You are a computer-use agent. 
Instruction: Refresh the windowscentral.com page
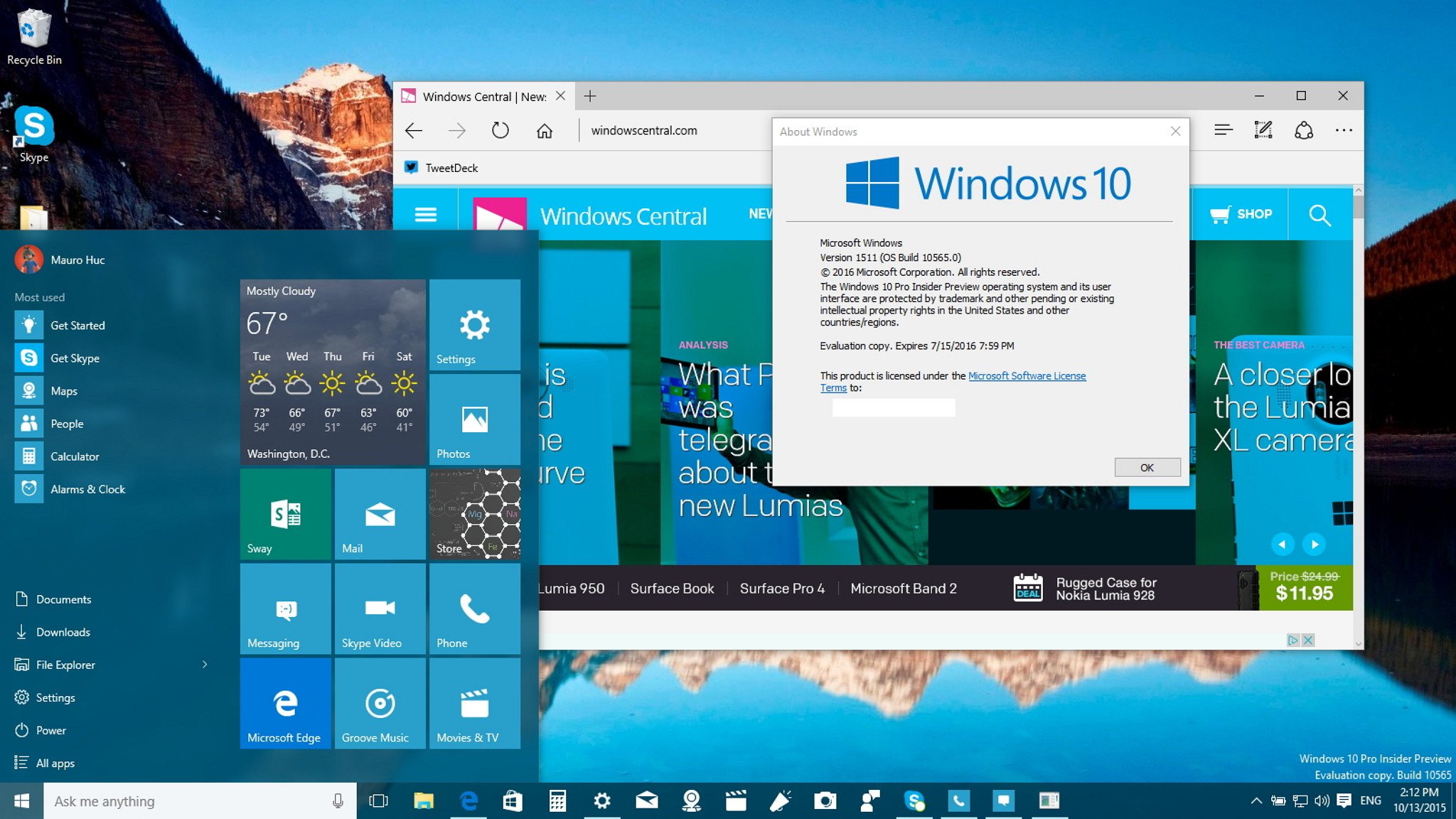pos(500,131)
